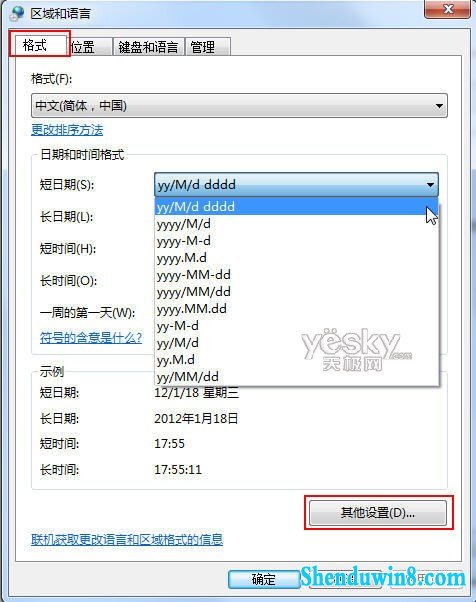Switch to the 键盘和语言 tab

pyautogui.click(x=148, y=47)
